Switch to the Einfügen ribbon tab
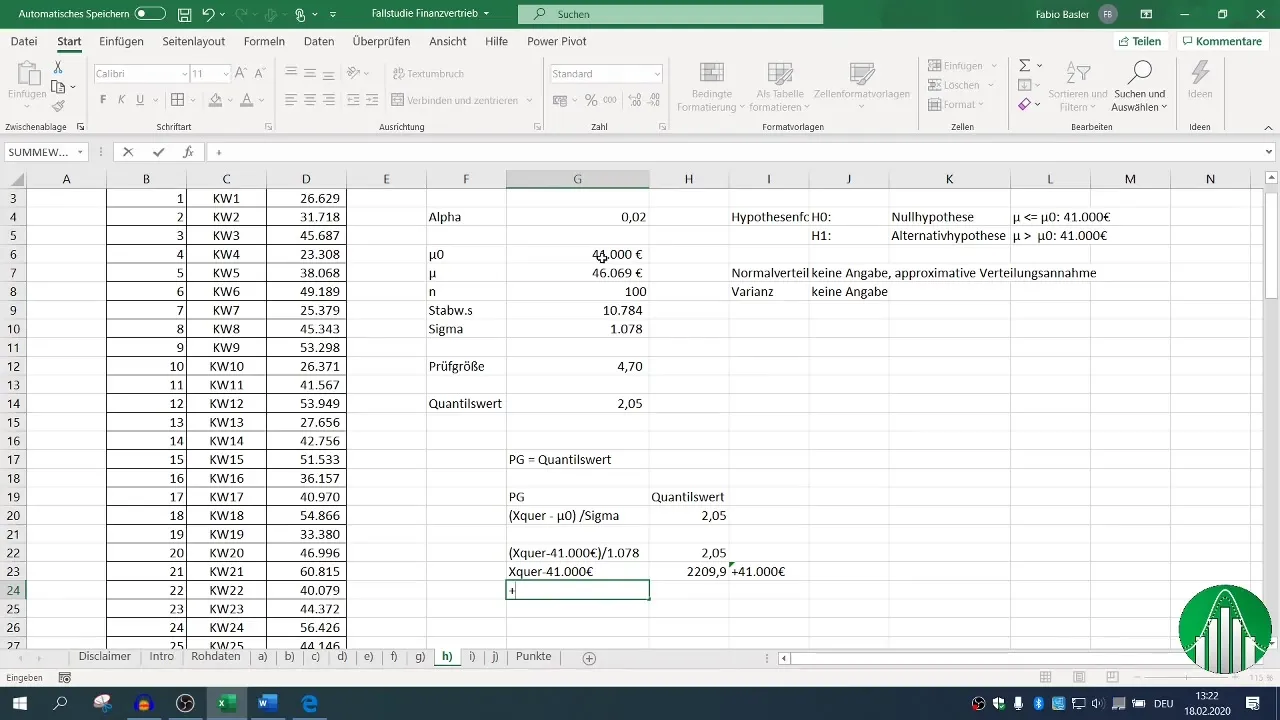This screenshot has width=1280, height=720. (121, 41)
